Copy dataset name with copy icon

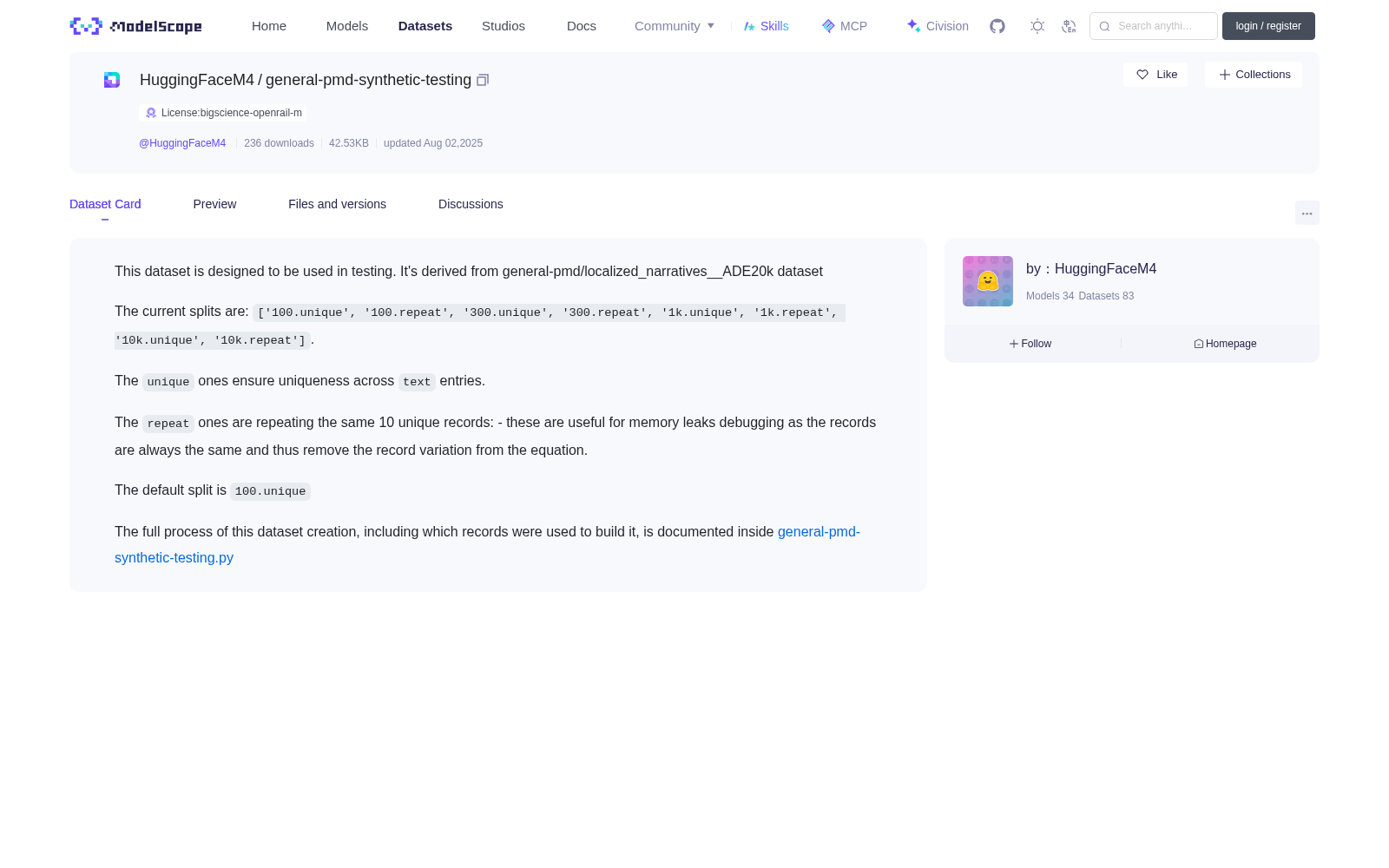tap(483, 80)
